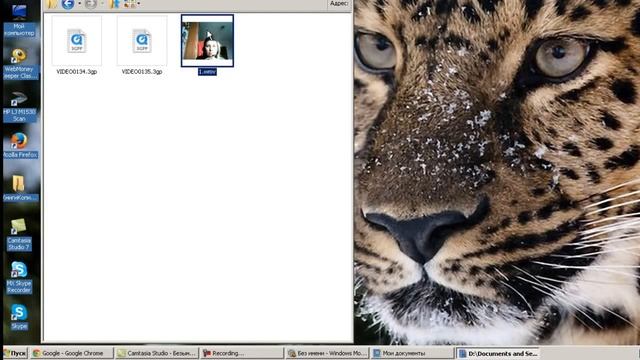This screenshot has height=360, width=640.
Task: Open the WebMoney Keeper Classic desktop icon
Action: (19, 63)
